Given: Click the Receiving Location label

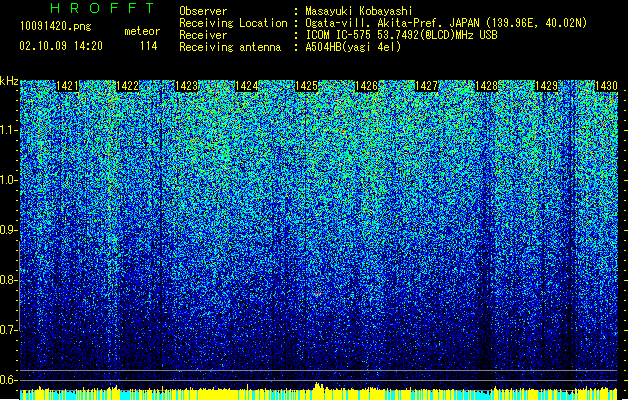Looking at the screenshot, I should point(233,23).
